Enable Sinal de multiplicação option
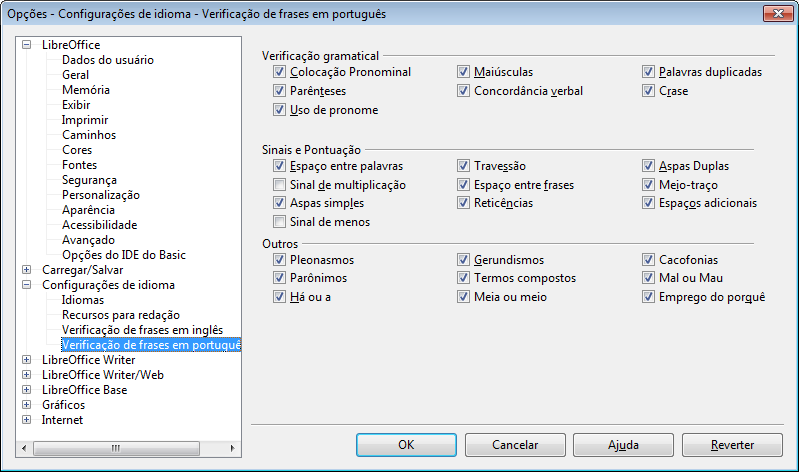Viewport: 799px width, 474px height. (x=280, y=185)
